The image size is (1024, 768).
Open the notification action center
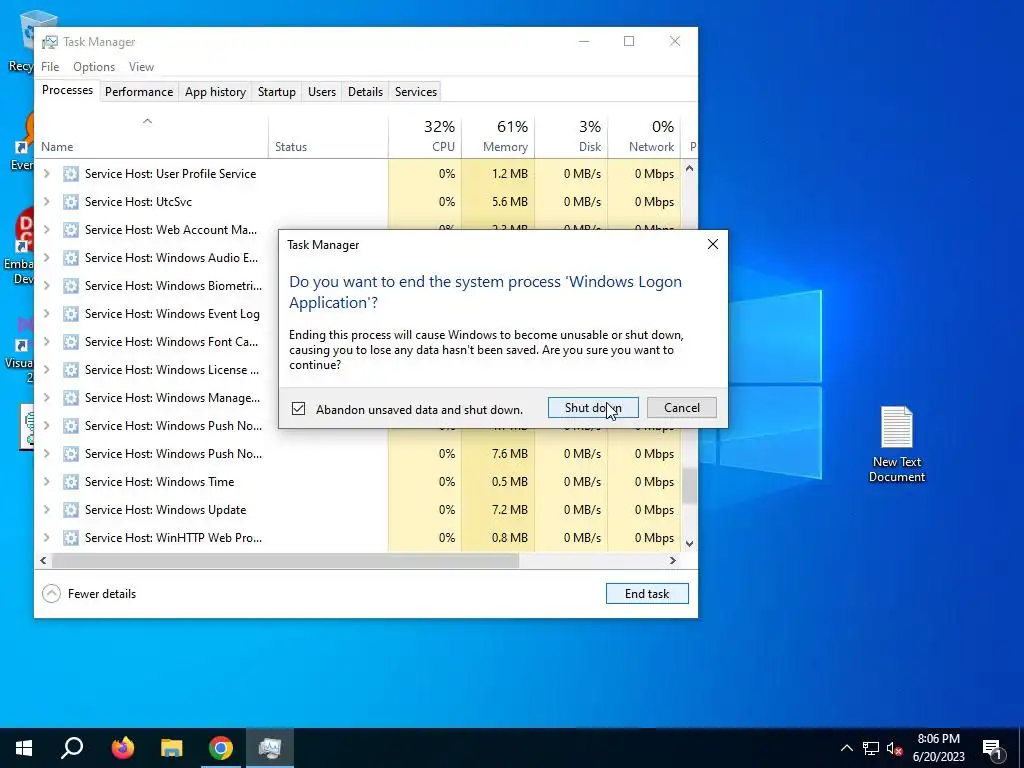[993, 748]
